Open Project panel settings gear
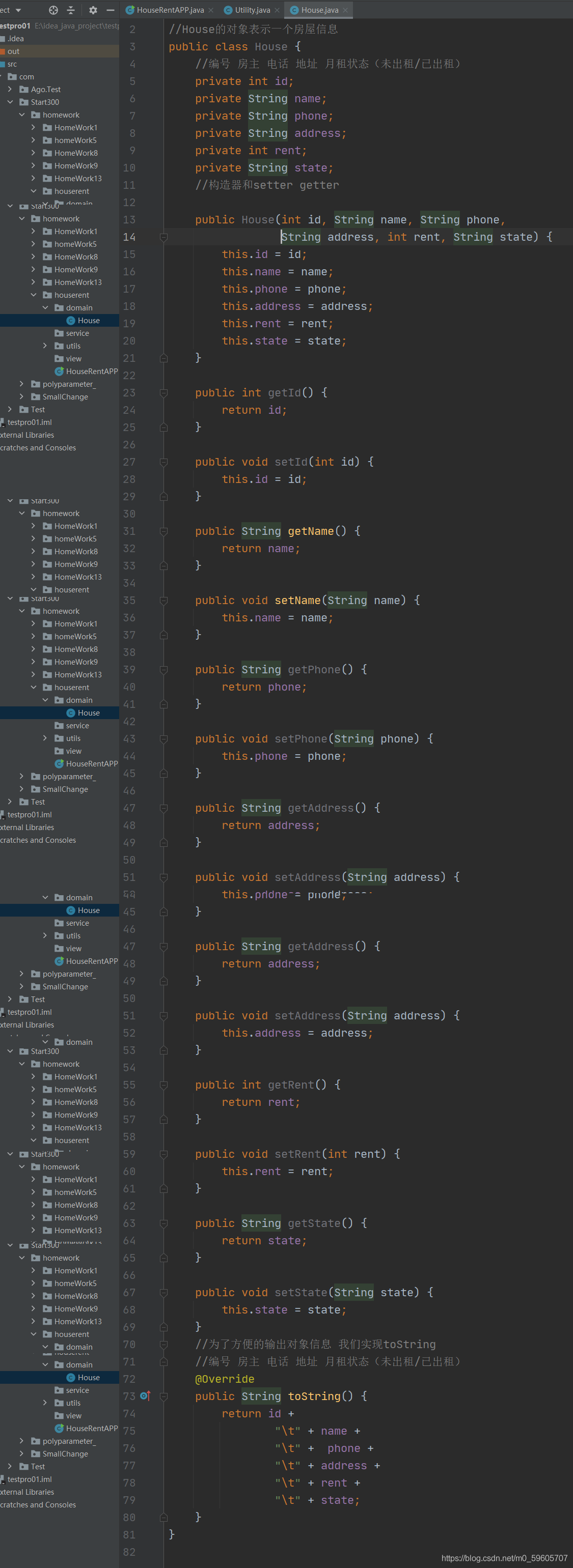This screenshot has width=573, height=1568. coord(93,10)
